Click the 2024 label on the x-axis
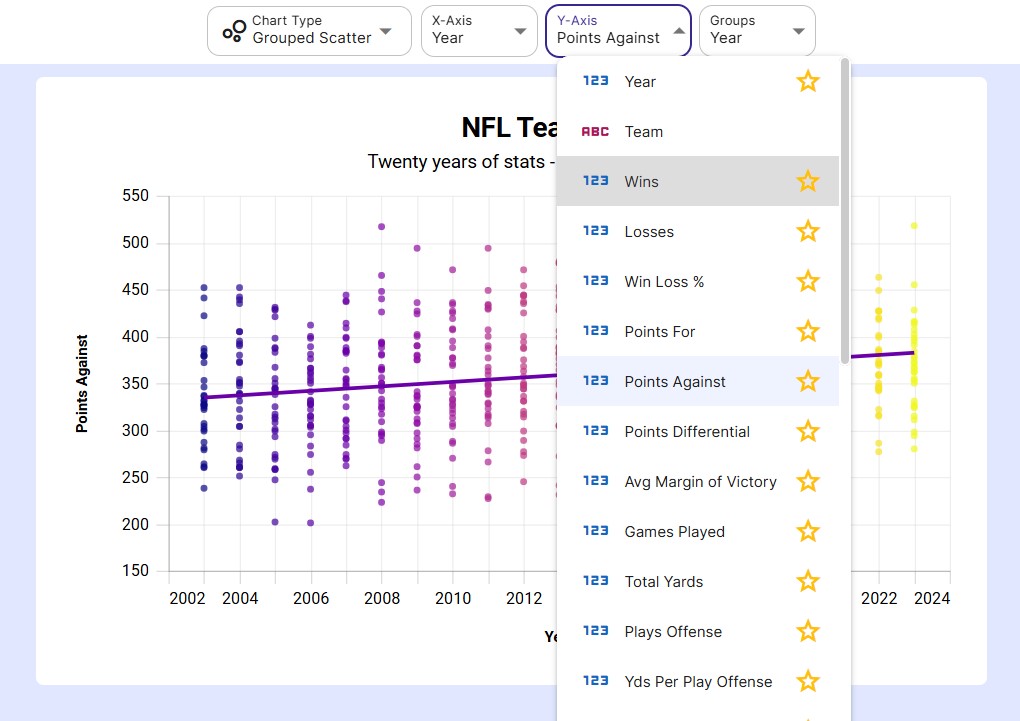 932,599
